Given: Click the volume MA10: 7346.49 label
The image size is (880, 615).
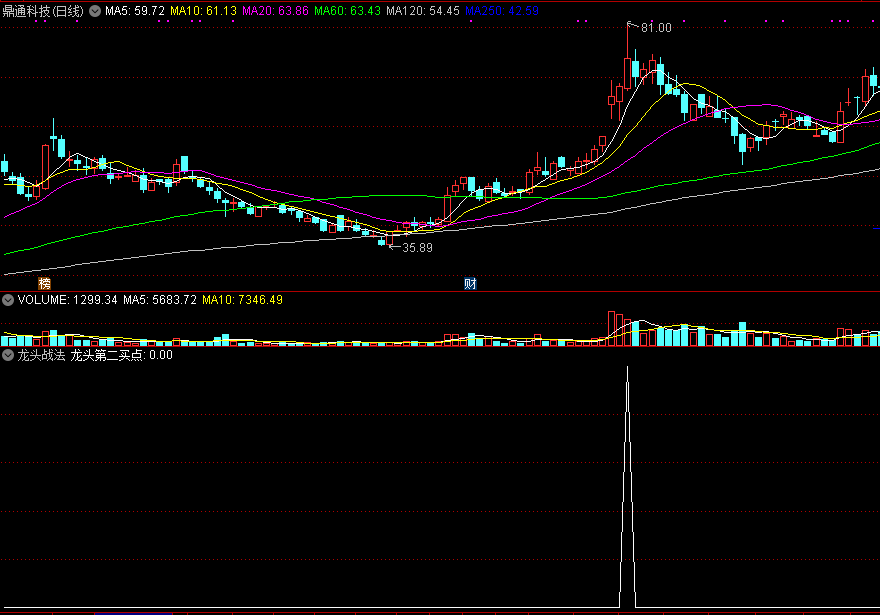Looking at the screenshot, I should click(242, 300).
